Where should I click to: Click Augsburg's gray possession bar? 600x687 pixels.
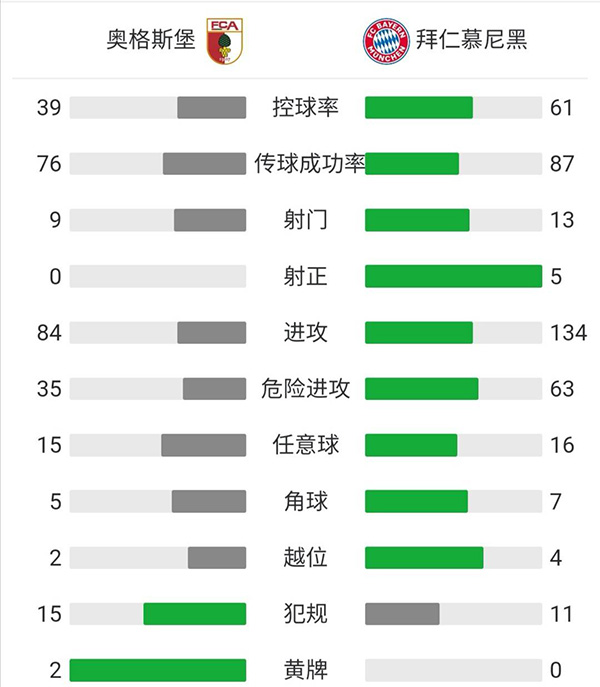click(x=212, y=108)
